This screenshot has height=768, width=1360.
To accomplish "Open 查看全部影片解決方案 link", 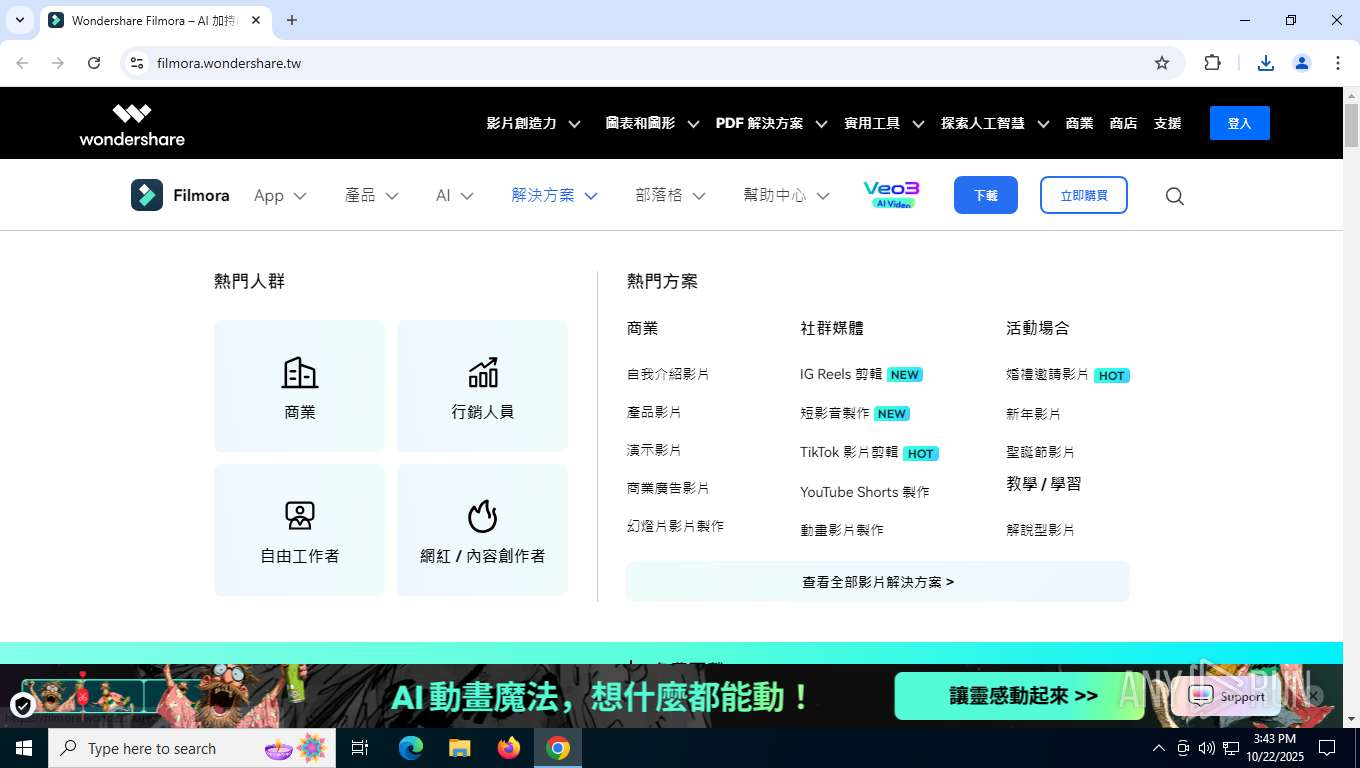I will click(877, 582).
